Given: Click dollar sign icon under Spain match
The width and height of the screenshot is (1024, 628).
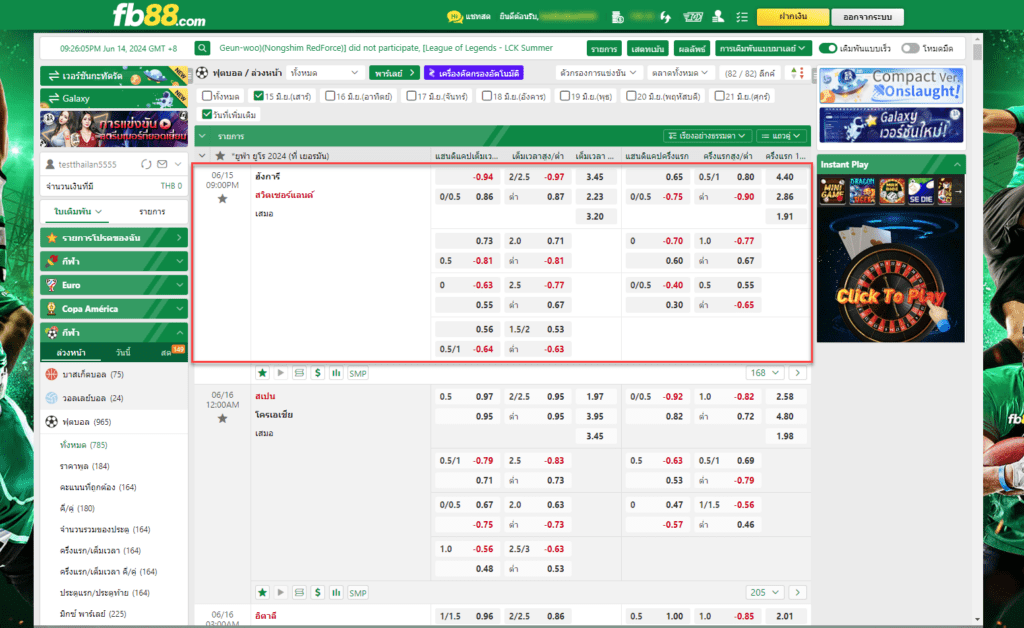Looking at the screenshot, I should (x=317, y=592).
